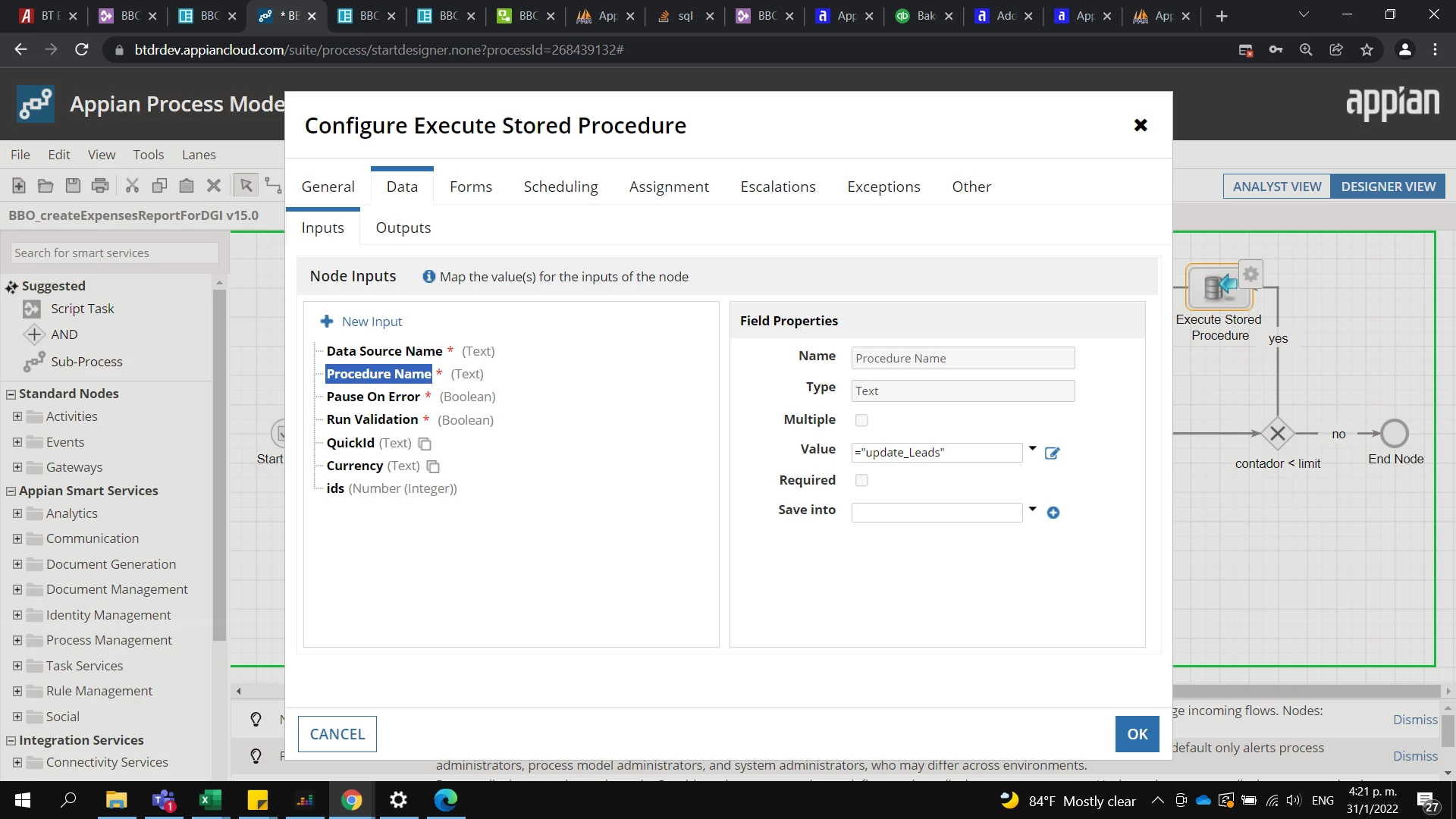This screenshot has width=1456, height=819.
Task: Expand the Events folder
Action: pyautogui.click(x=17, y=442)
